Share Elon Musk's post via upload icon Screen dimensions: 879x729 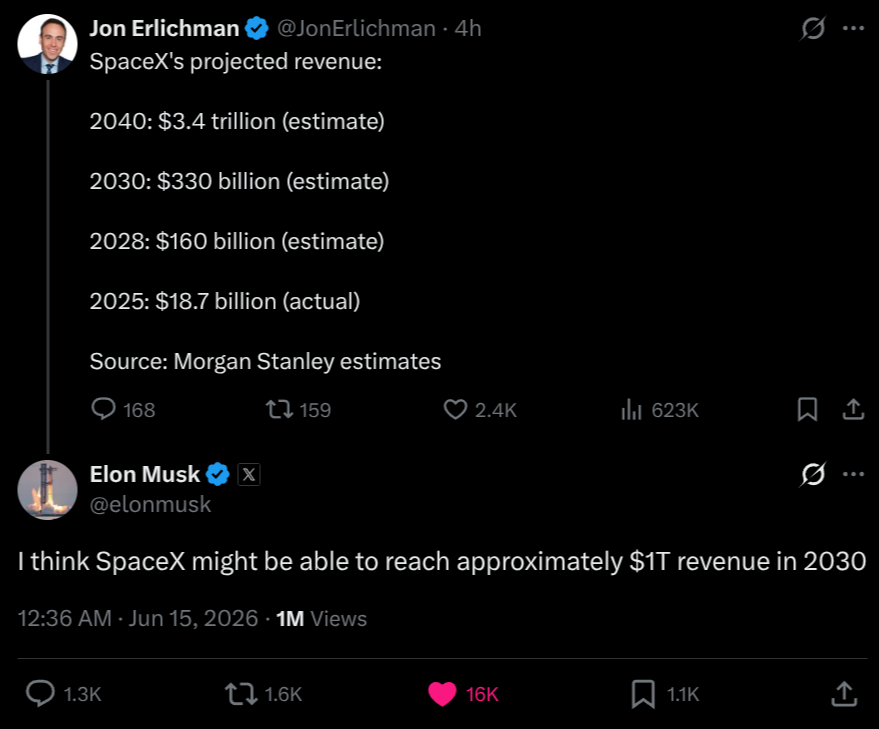(x=844, y=694)
